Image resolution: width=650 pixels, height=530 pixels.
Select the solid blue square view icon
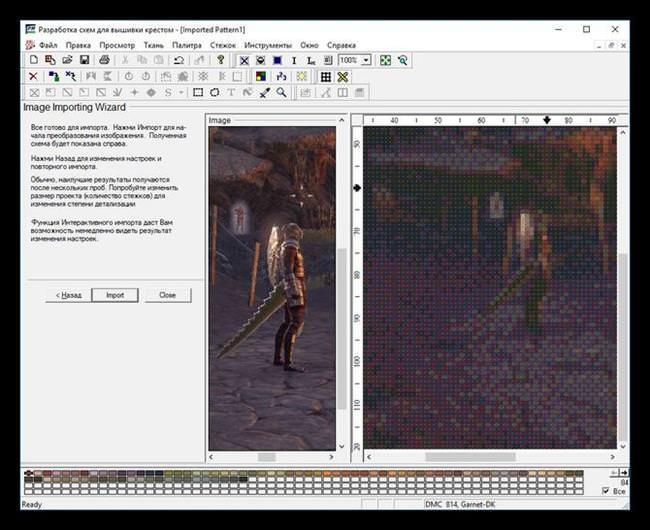point(277,61)
